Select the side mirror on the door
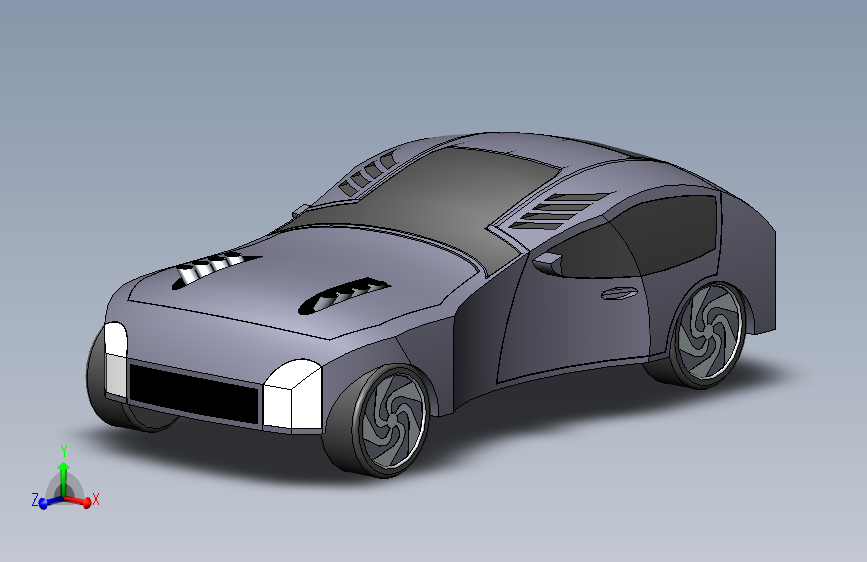Viewport: 867px width, 562px height. [x=546, y=262]
